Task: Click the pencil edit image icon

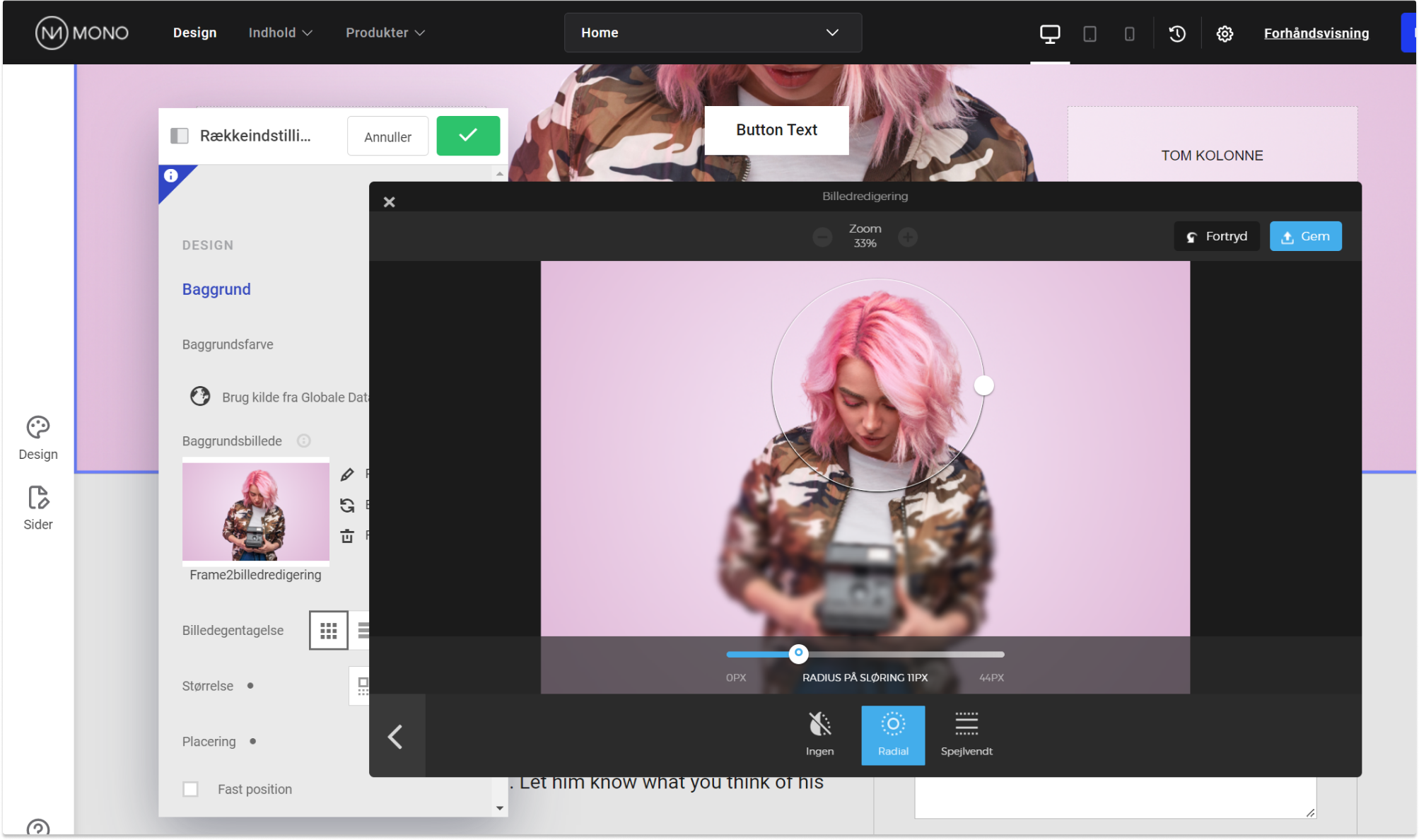Action: (x=347, y=474)
